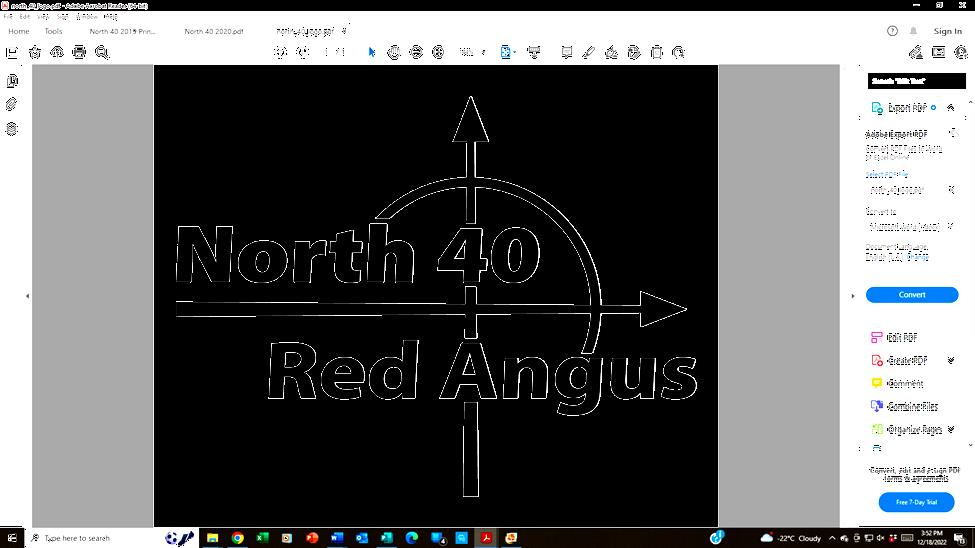
Task: Click the Find text magnifier icon
Action: (102, 52)
